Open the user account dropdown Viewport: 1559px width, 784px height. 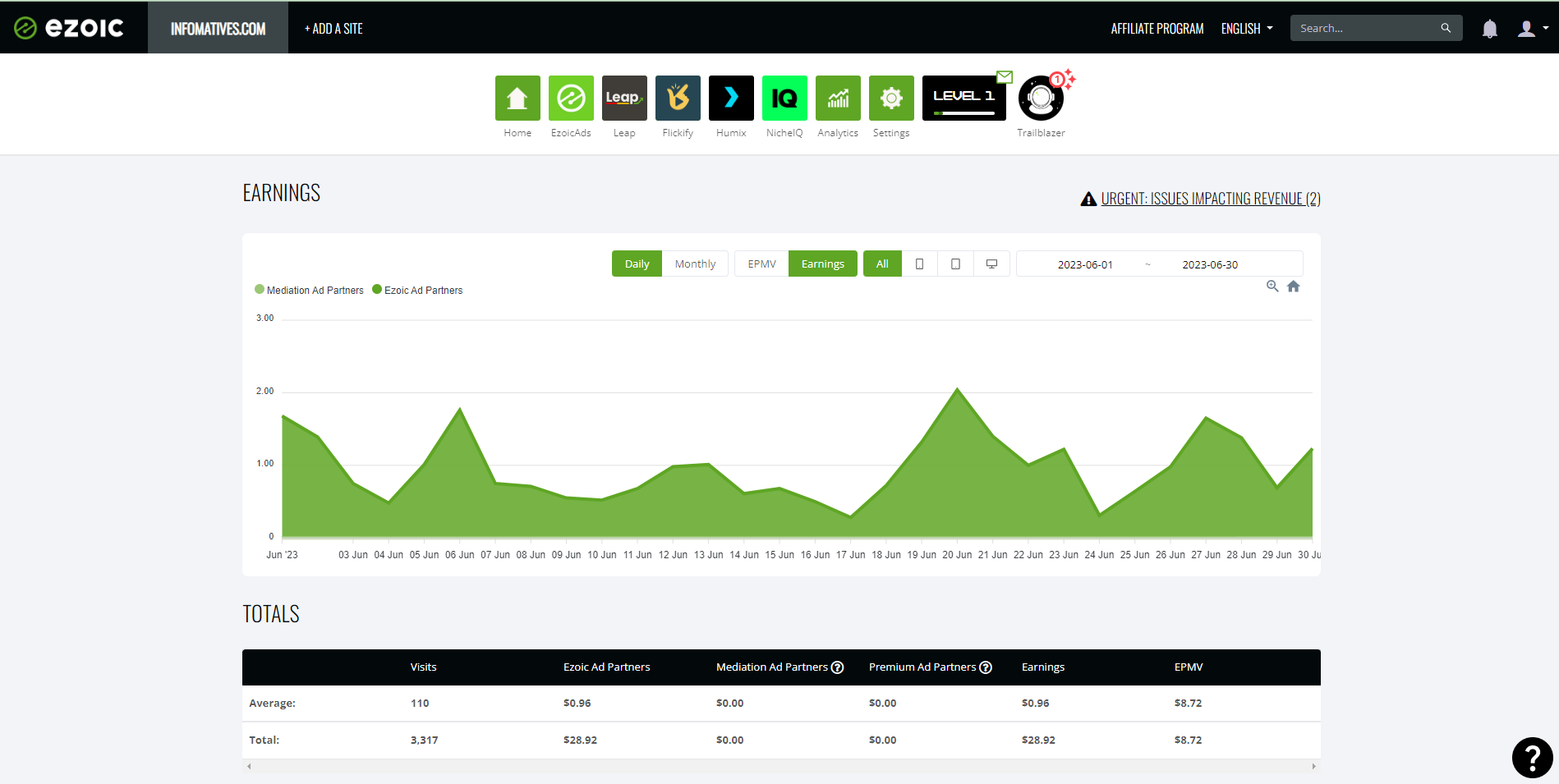pos(1533,29)
